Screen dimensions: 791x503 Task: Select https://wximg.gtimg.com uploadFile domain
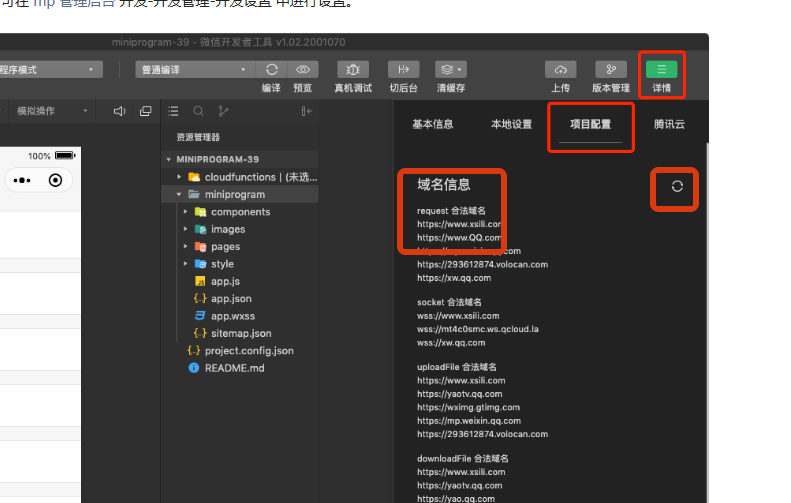(x=468, y=407)
